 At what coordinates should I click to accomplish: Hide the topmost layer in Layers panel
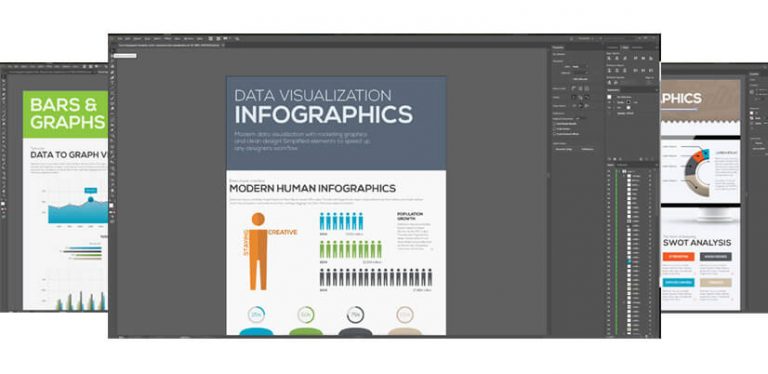click(610, 171)
